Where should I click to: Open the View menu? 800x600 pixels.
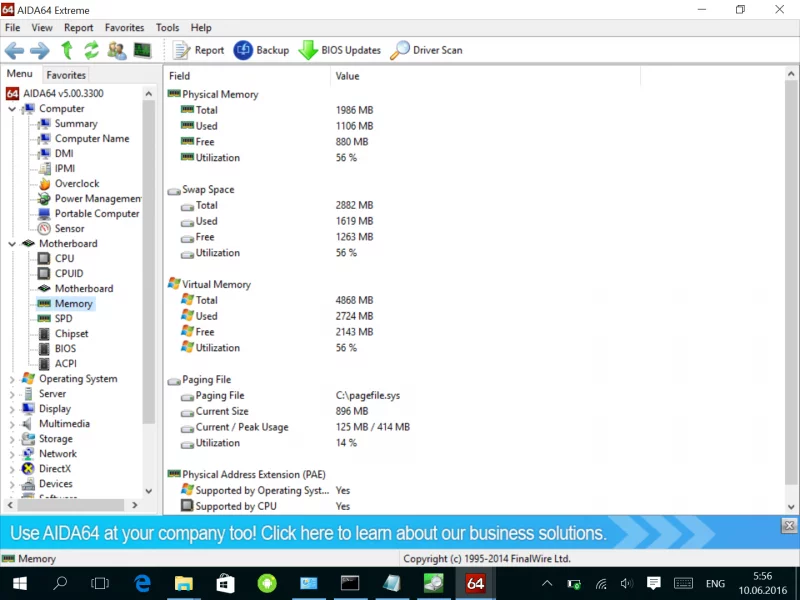coord(42,28)
